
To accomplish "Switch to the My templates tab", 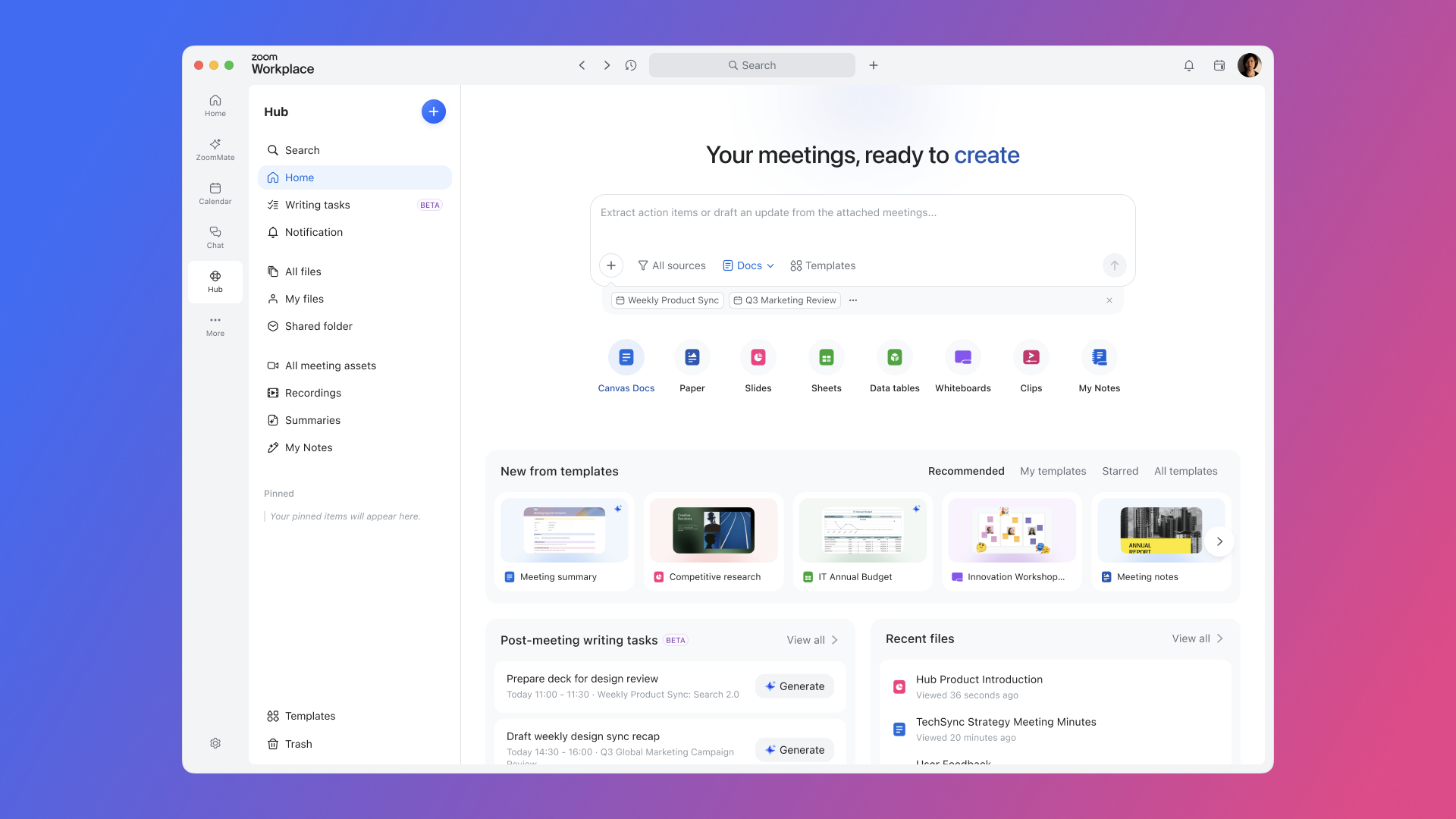I will point(1053,471).
